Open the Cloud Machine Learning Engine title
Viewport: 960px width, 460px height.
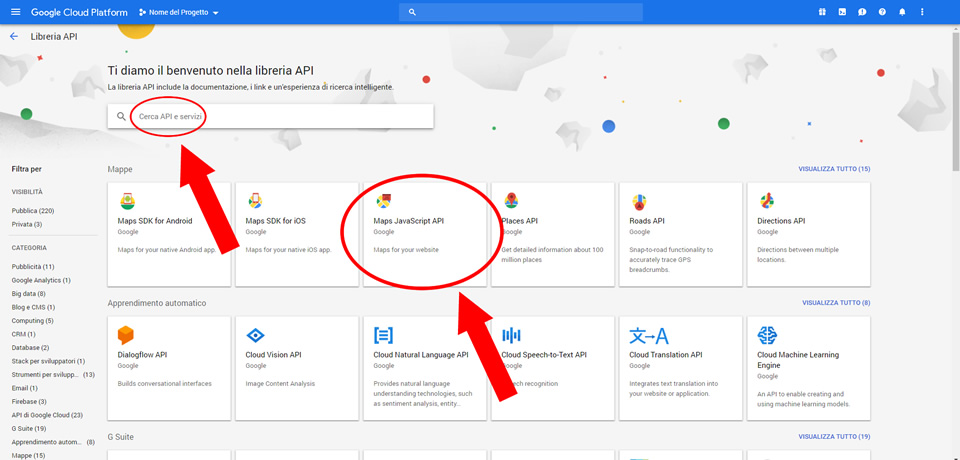click(x=798, y=360)
